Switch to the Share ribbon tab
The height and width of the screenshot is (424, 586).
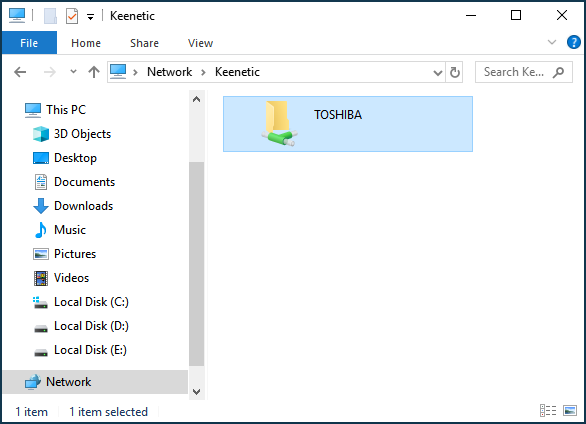pos(144,43)
